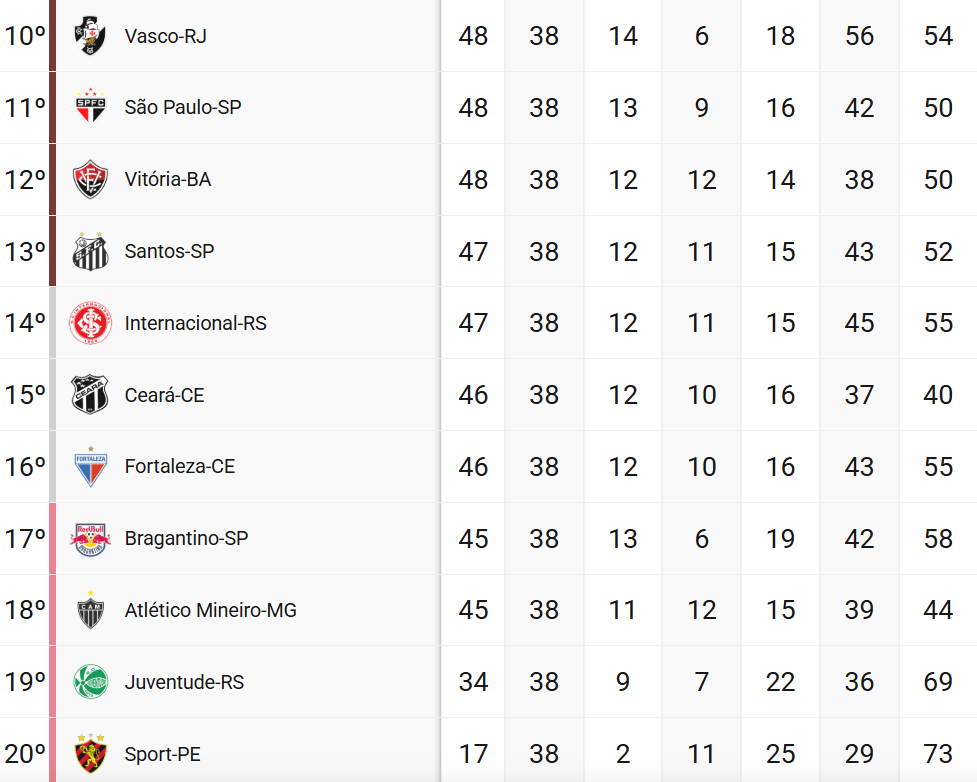The height and width of the screenshot is (782, 977).
Task: Click the São Paulo-SP club crest
Action: [x=90, y=108]
